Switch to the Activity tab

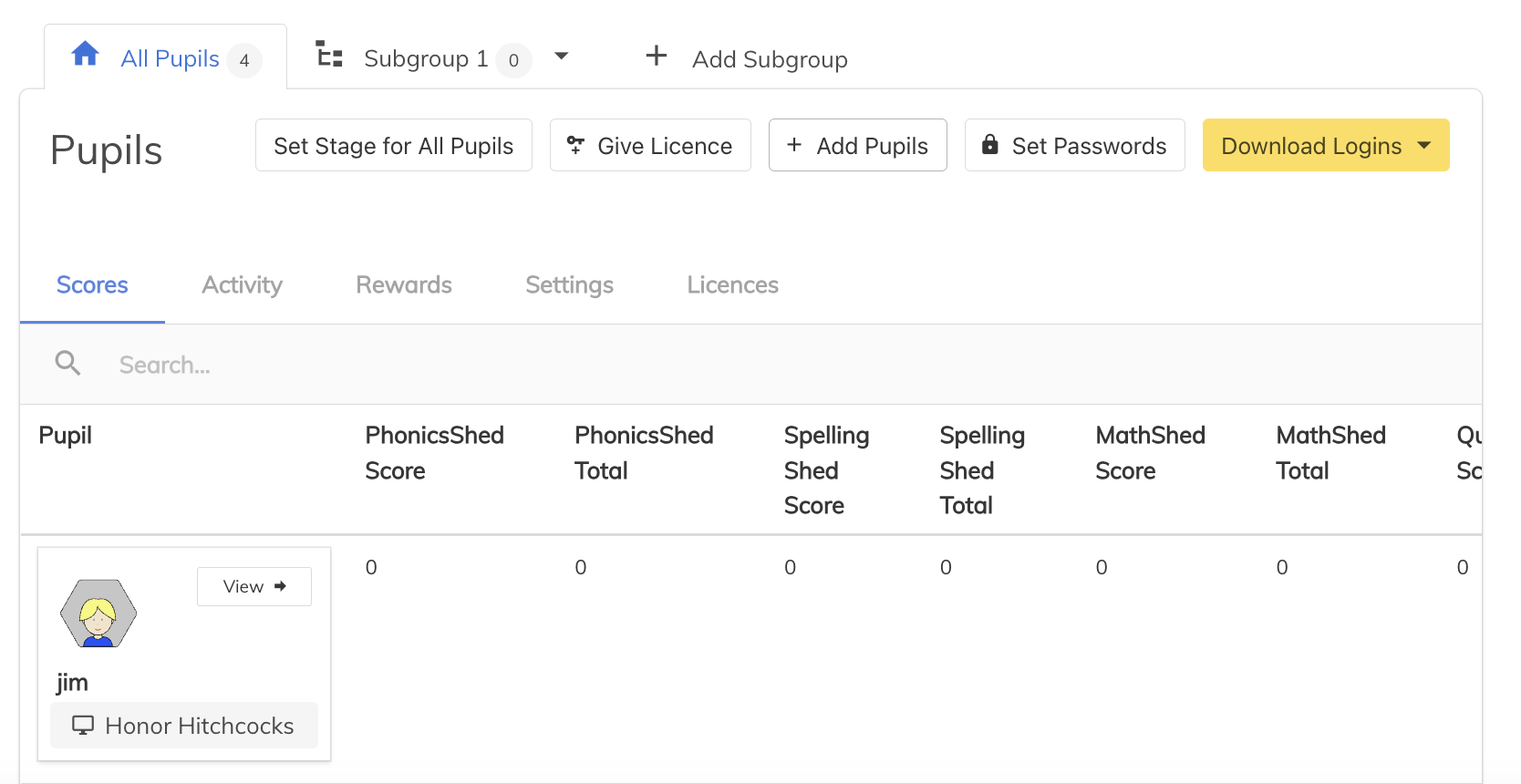(242, 285)
